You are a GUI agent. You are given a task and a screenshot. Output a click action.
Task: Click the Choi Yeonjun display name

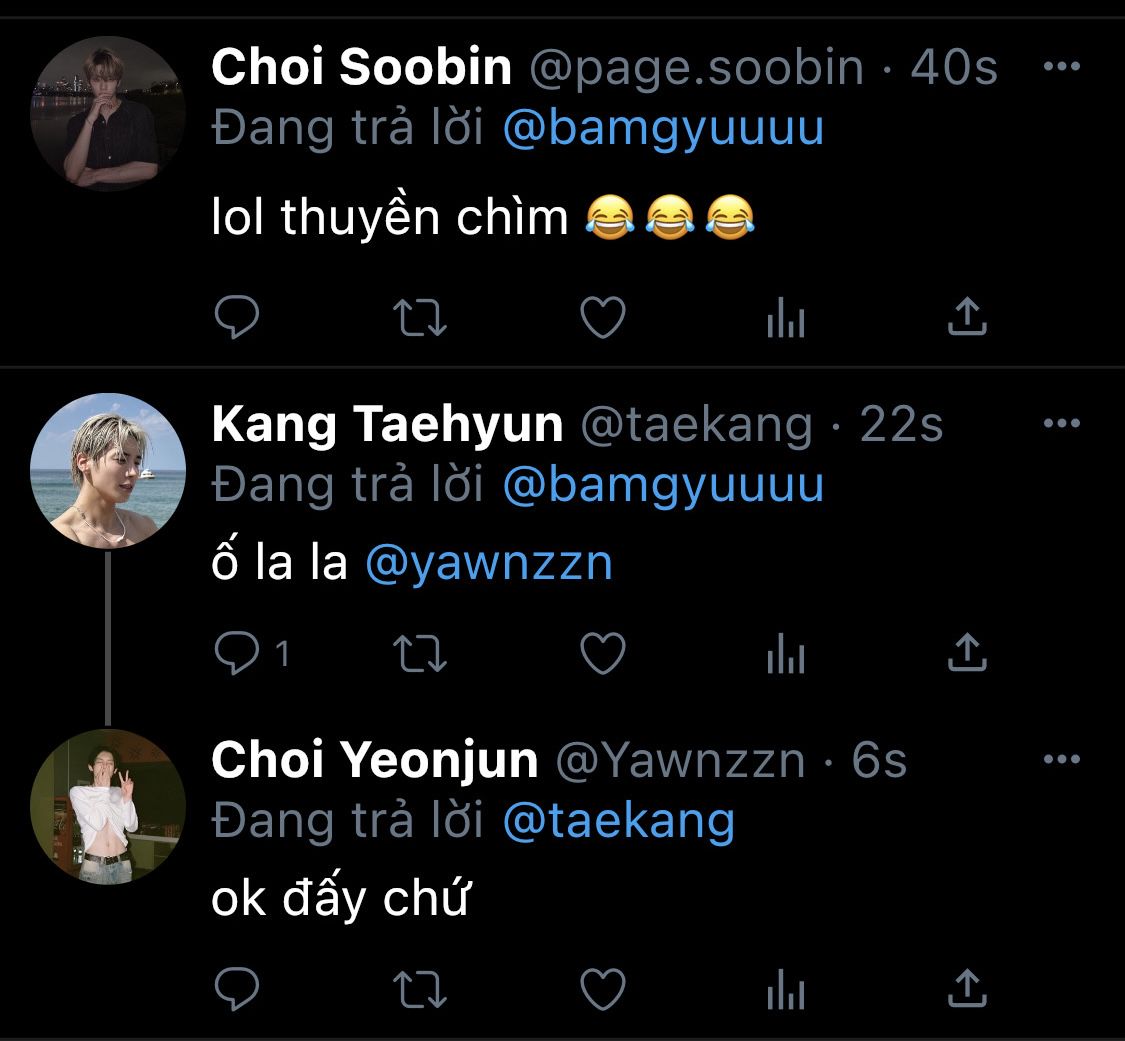point(375,761)
